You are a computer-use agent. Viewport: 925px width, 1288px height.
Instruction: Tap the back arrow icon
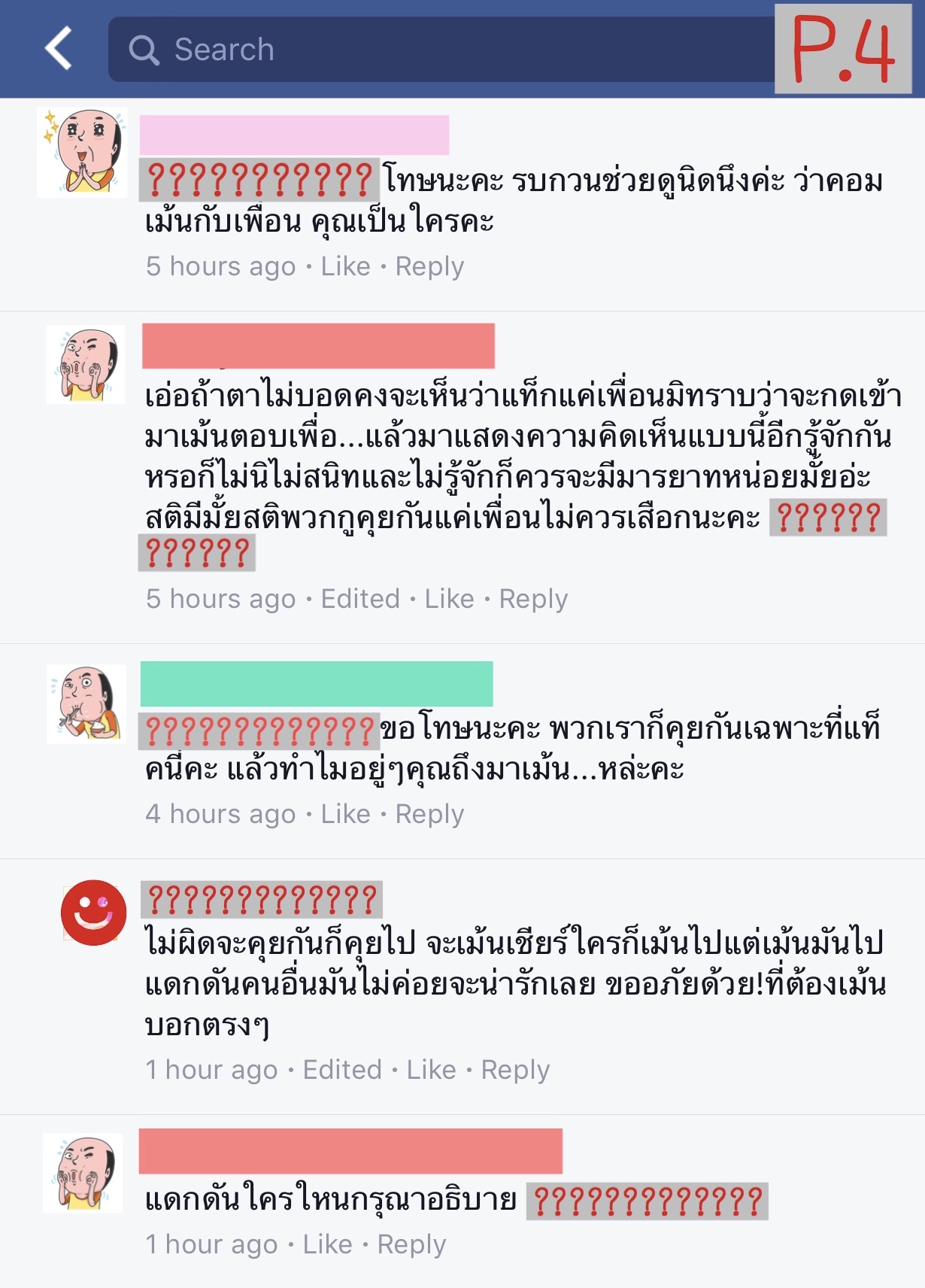[59, 48]
